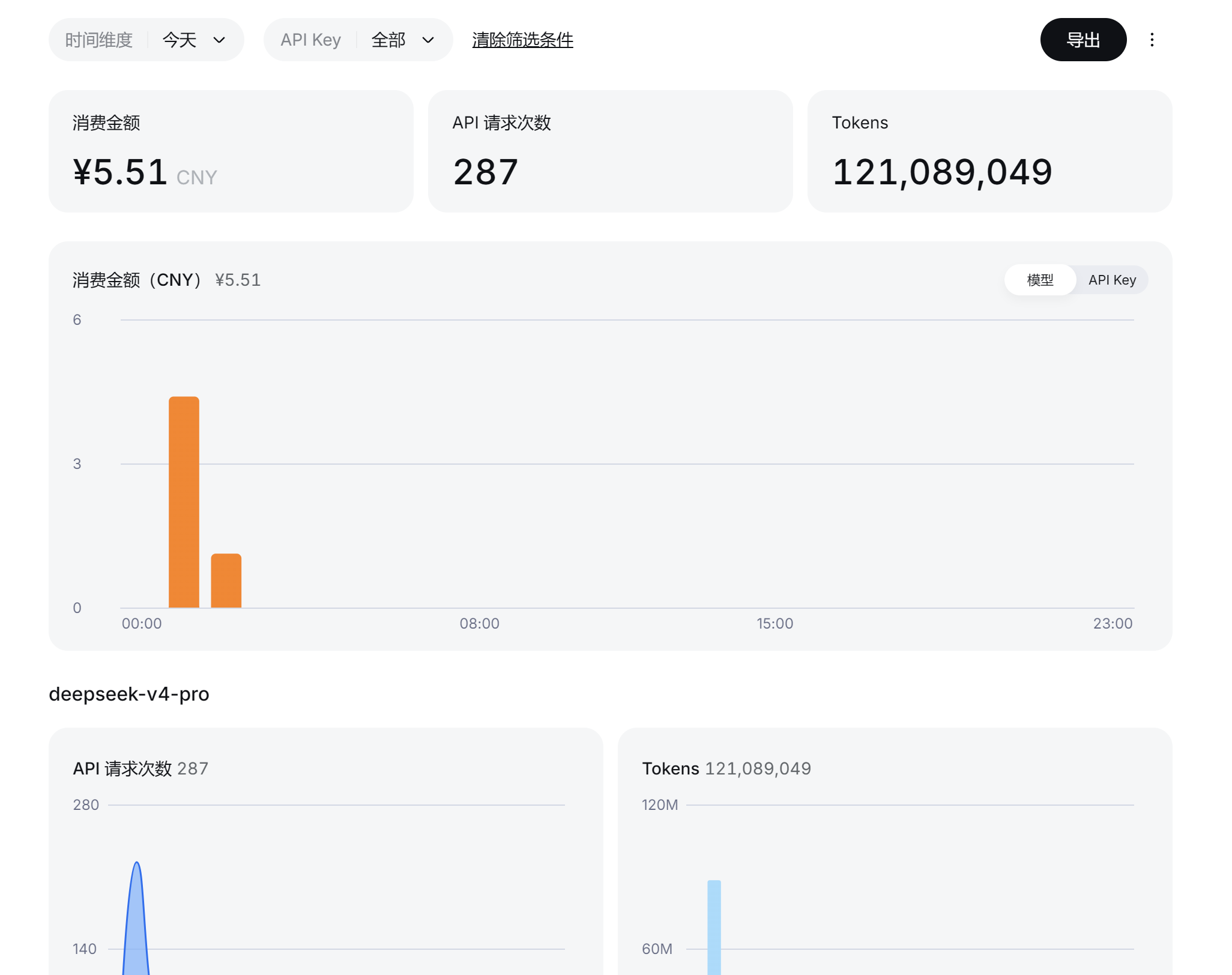Click the deepseek-v4-pro model heading
1232x975 pixels.
(129, 693)
